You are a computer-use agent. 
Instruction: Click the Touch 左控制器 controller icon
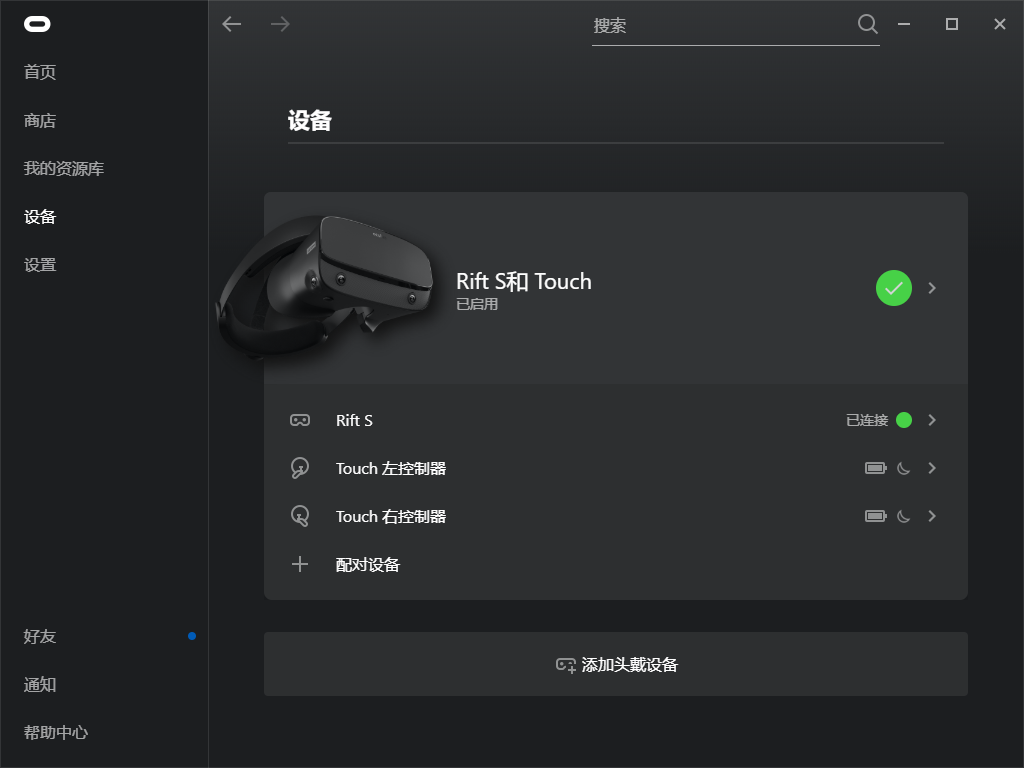[x=299, y=468]
